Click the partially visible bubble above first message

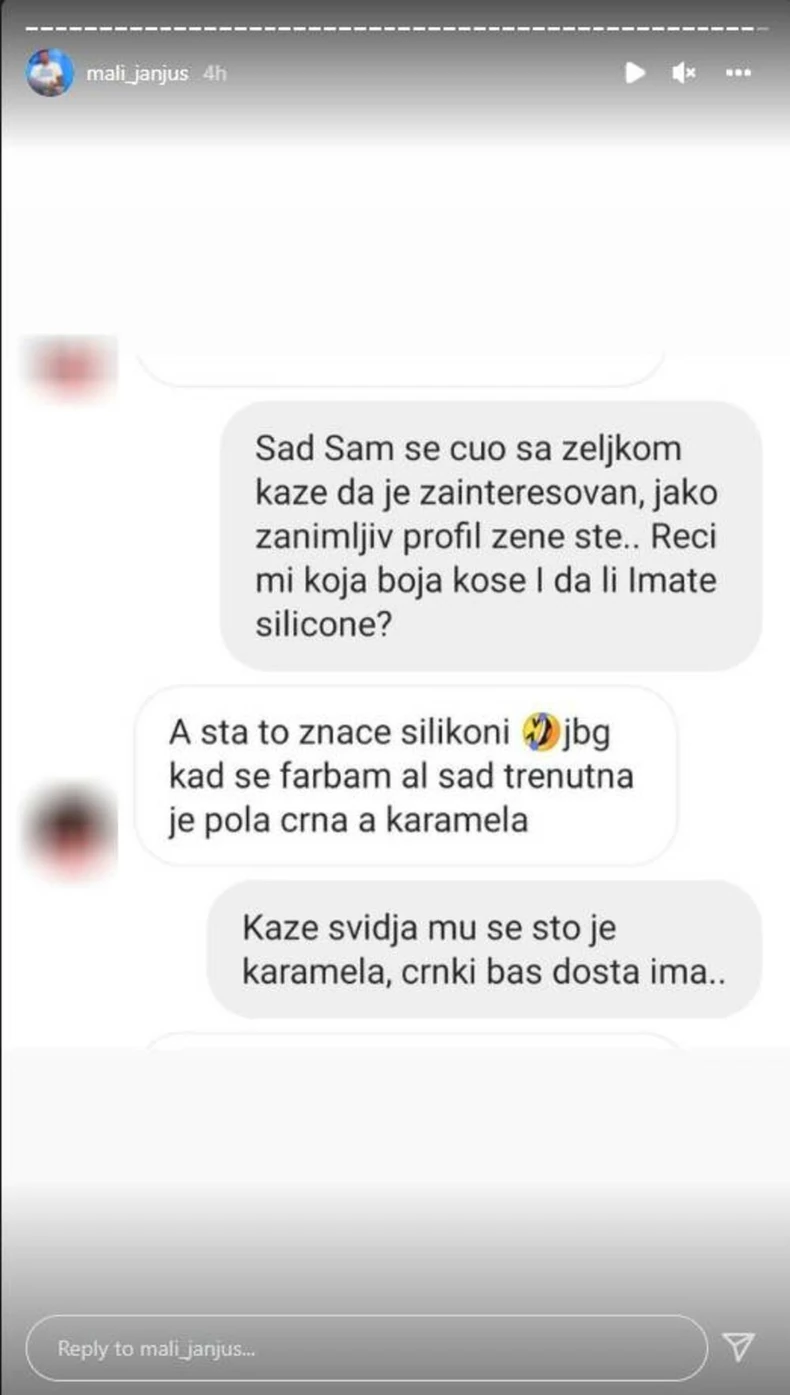400,368
